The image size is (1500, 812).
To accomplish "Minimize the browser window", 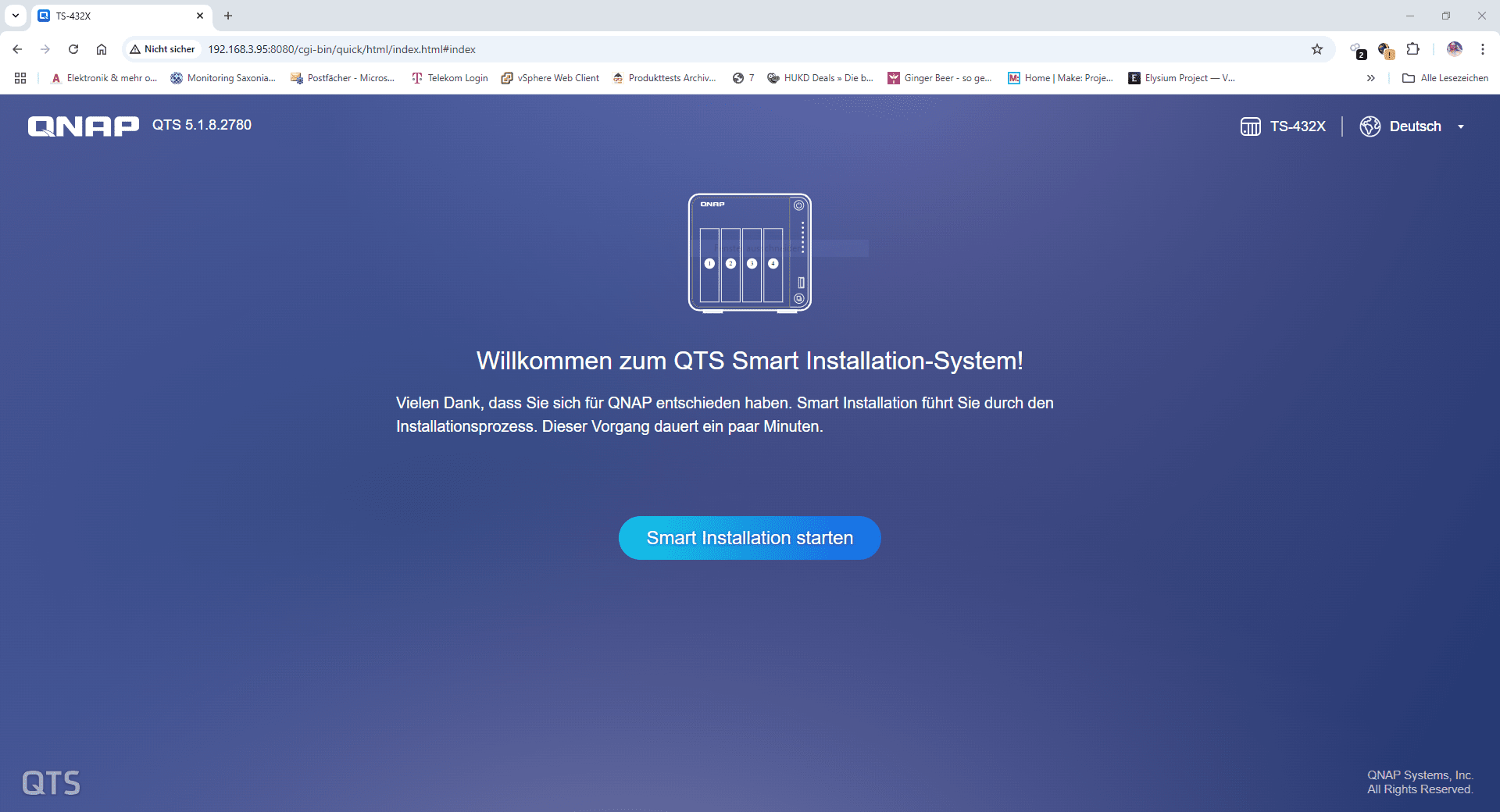I will (x=1410, y=16).
